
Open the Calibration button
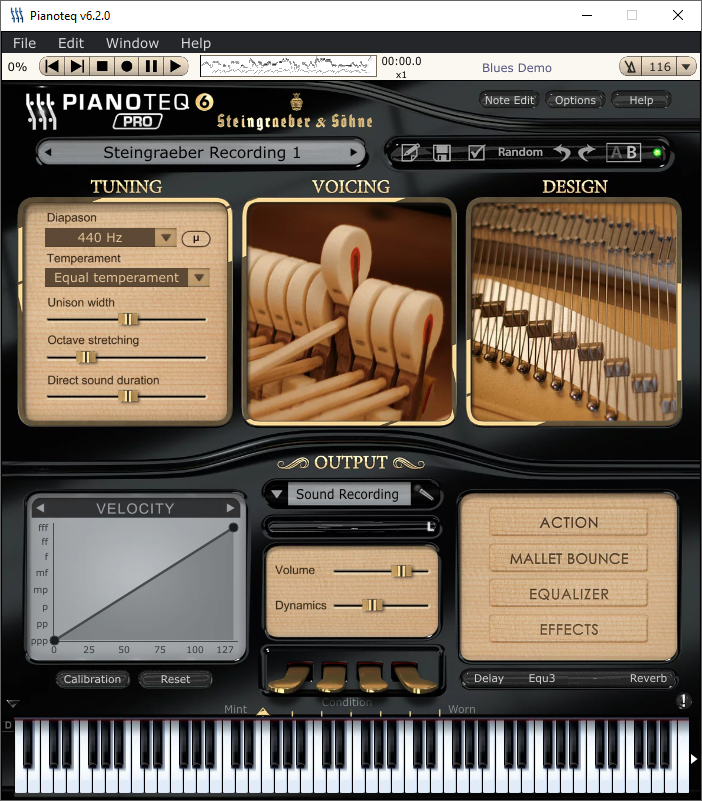[x=92, y=679]
